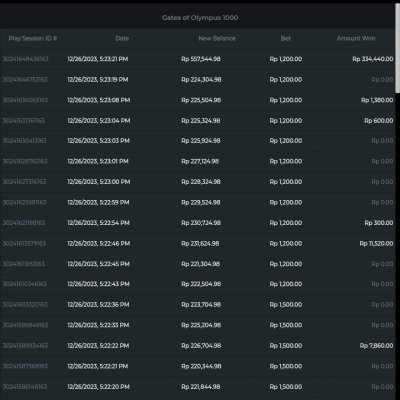The height and width of the screenshot is (400, 400).
Task: Open play session 30241613579163
Action: click(x=24, y=243)
